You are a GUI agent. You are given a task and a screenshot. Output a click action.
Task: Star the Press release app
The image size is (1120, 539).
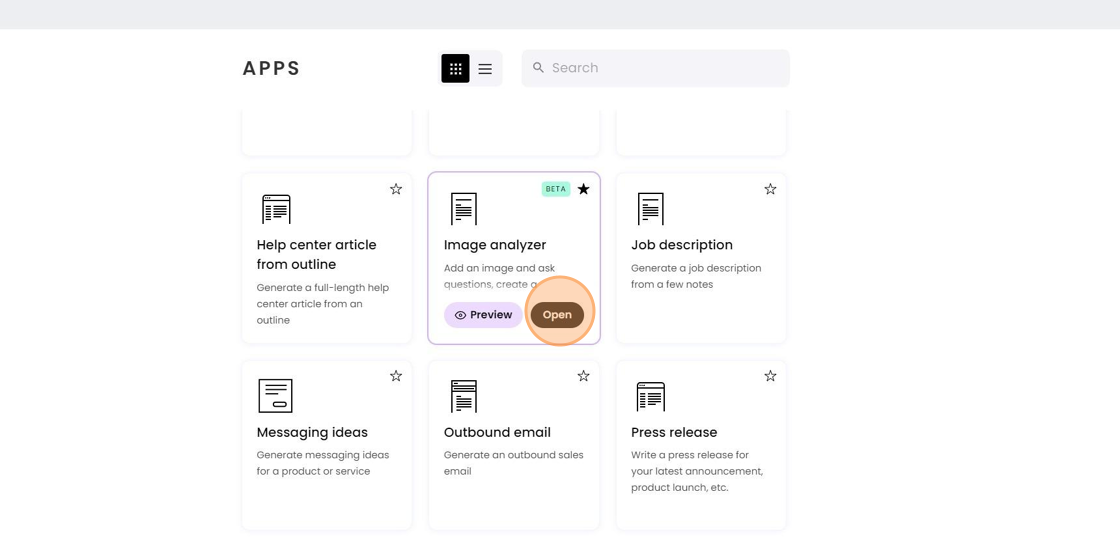pos(770,376)
